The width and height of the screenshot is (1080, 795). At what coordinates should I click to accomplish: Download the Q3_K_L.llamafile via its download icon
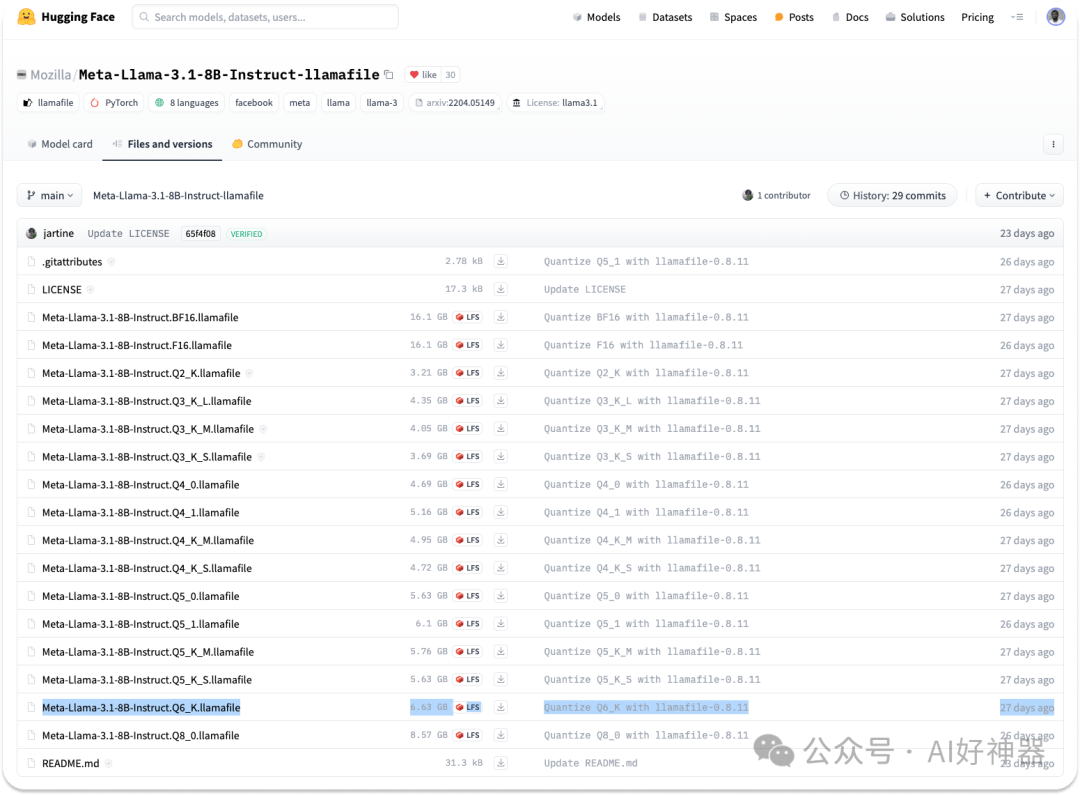point(501,400)
